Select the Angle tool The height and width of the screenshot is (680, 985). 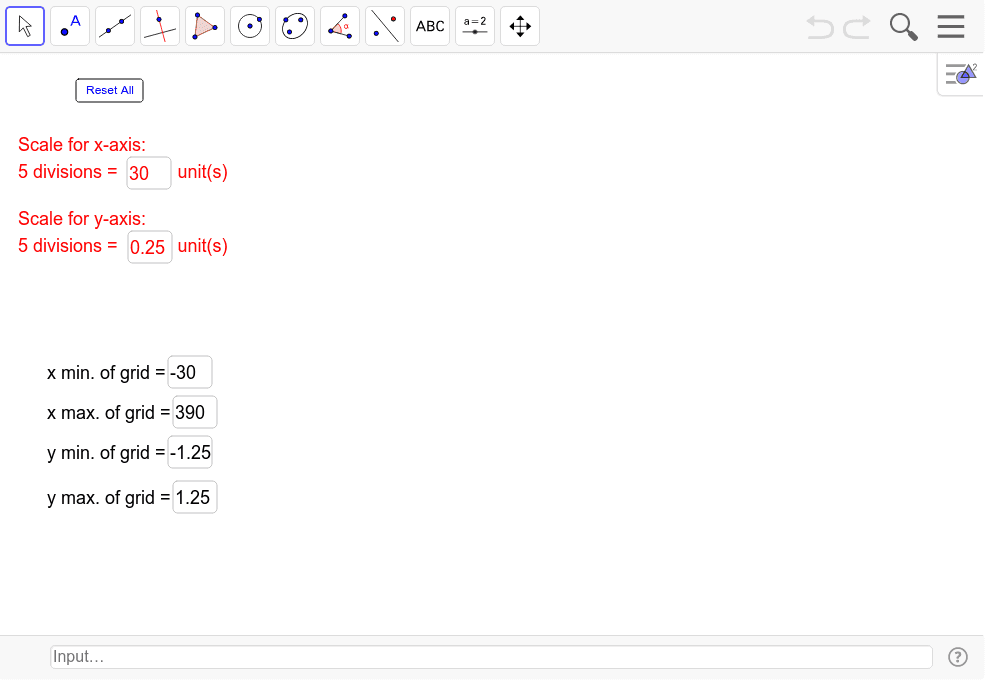point(340,26)
